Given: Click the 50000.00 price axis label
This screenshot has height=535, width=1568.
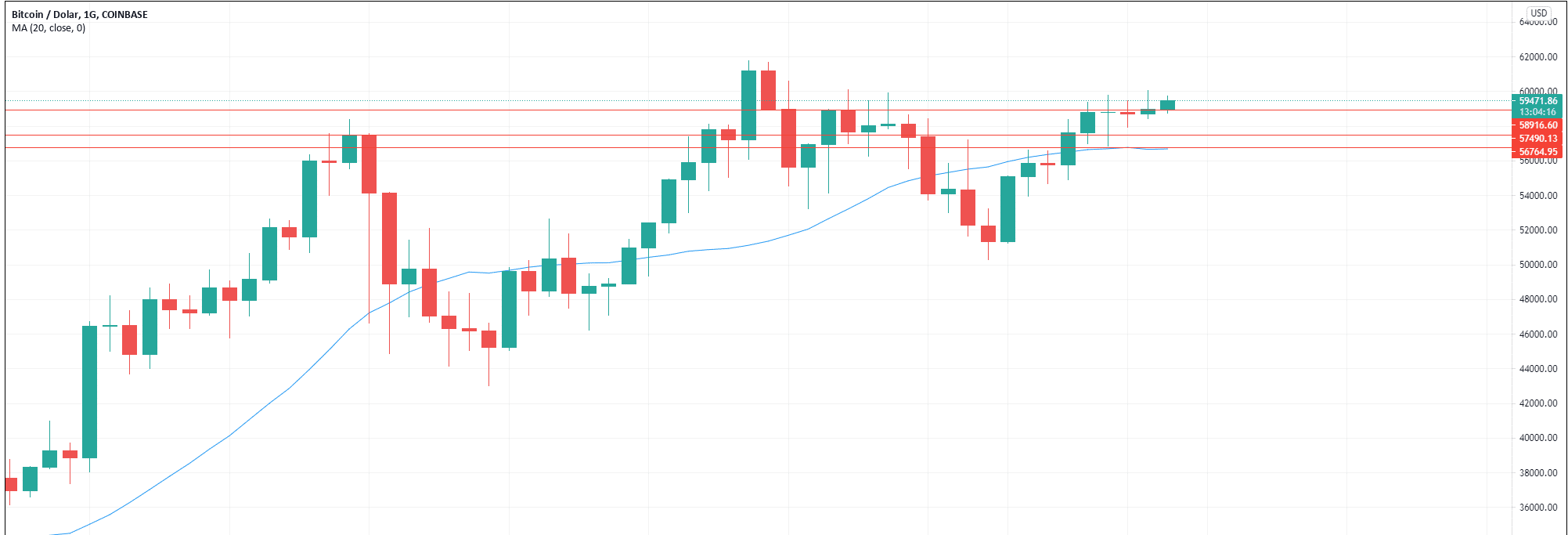Looking at the screenshot, I should [1537, 265].
